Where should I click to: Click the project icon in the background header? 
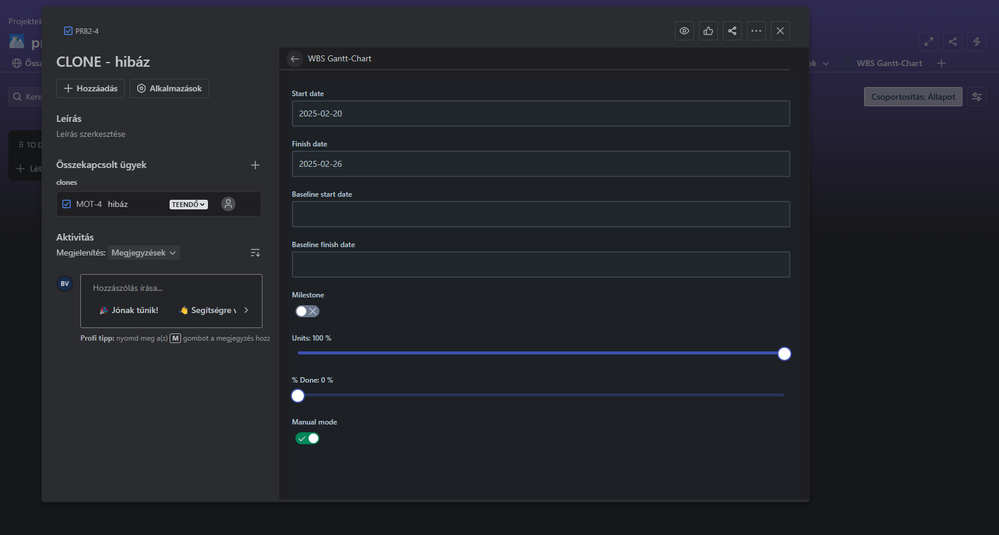[x=17, y=42]
